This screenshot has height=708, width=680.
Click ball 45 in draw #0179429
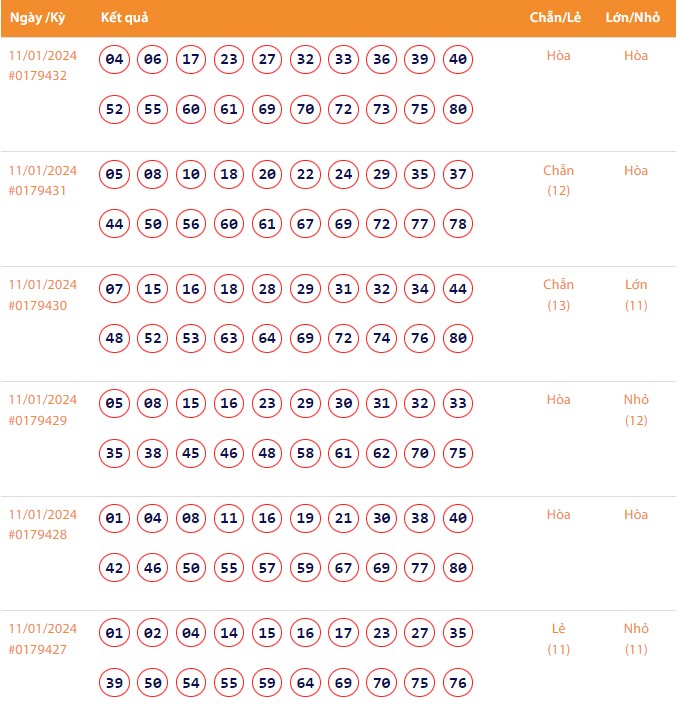(x=191, y=454)
